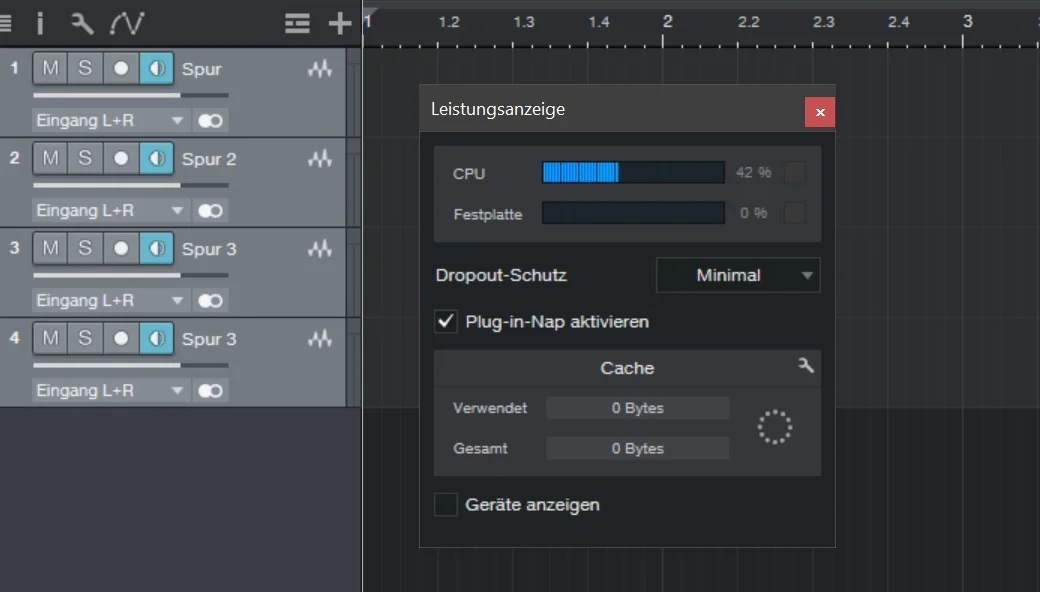The width and height of the screenshot is (1040, 592).
Task: Add a new track with the plus icon
Action: click(x=340, y=24)
